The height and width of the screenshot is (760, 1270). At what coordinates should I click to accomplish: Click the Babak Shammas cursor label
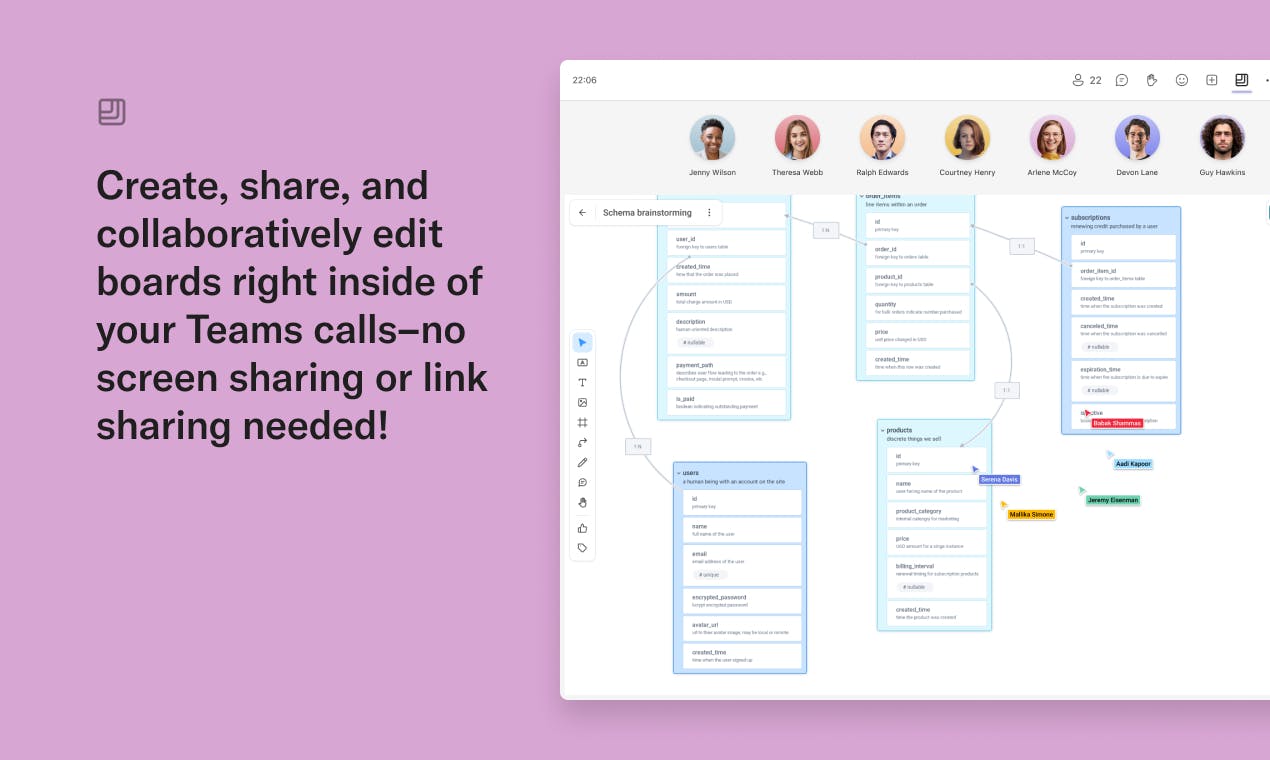pyautogui.click(x=1117, y=423)
